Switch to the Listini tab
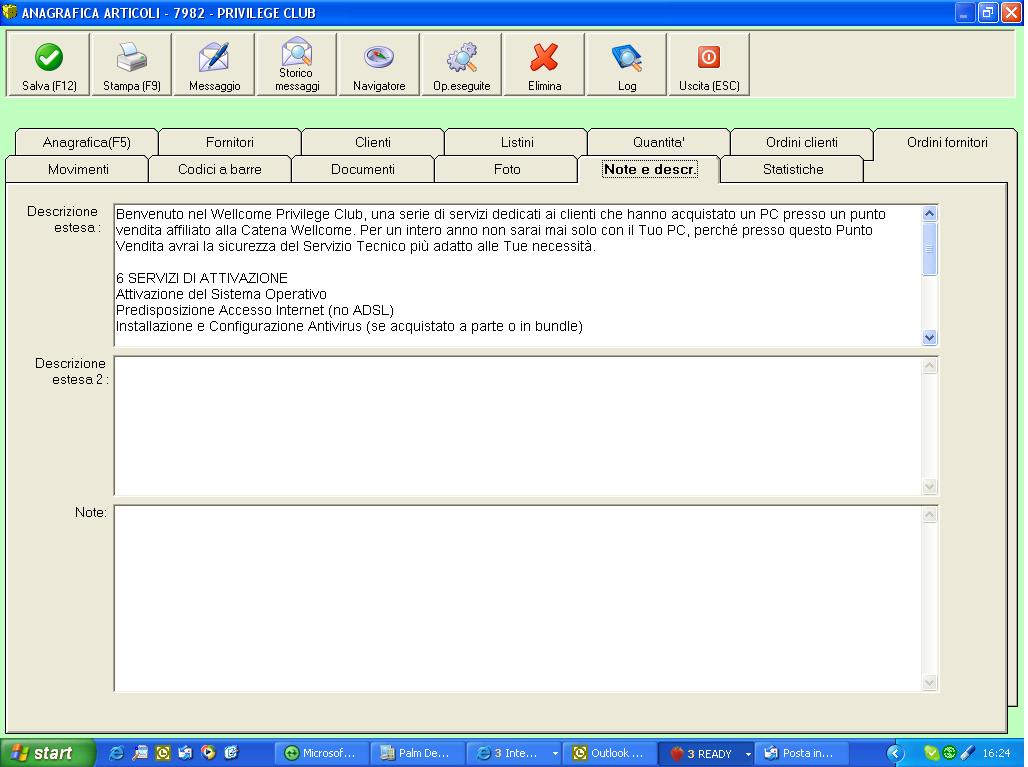The width and height of the screenshot is (1028, 767). click(517, 142)
